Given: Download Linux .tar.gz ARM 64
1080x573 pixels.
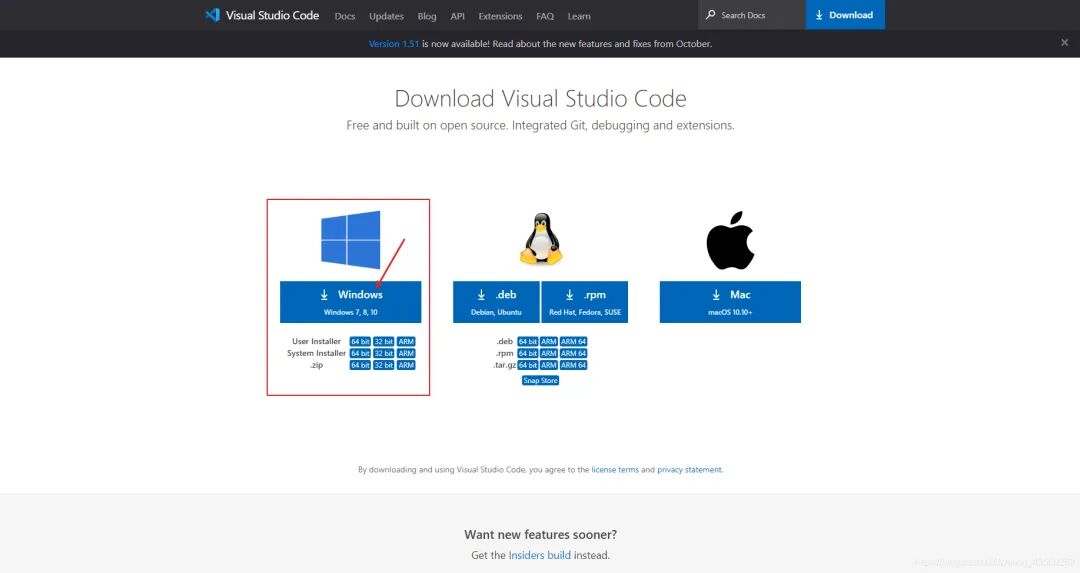Looking at the screenshot, I should click(574, 365).
